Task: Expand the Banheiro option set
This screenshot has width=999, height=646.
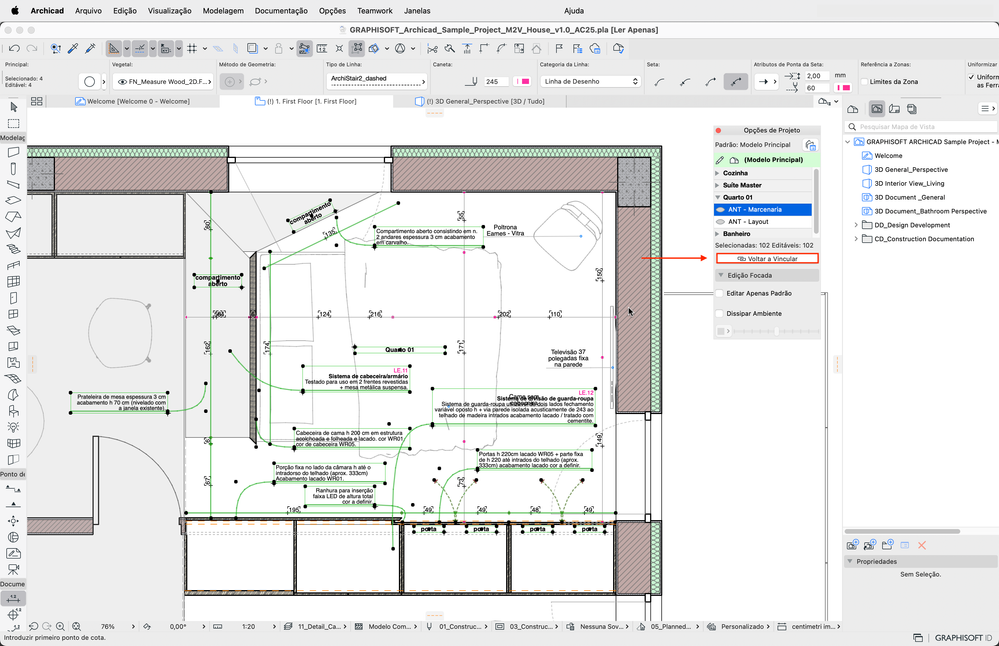Action: tap(717, 234)
